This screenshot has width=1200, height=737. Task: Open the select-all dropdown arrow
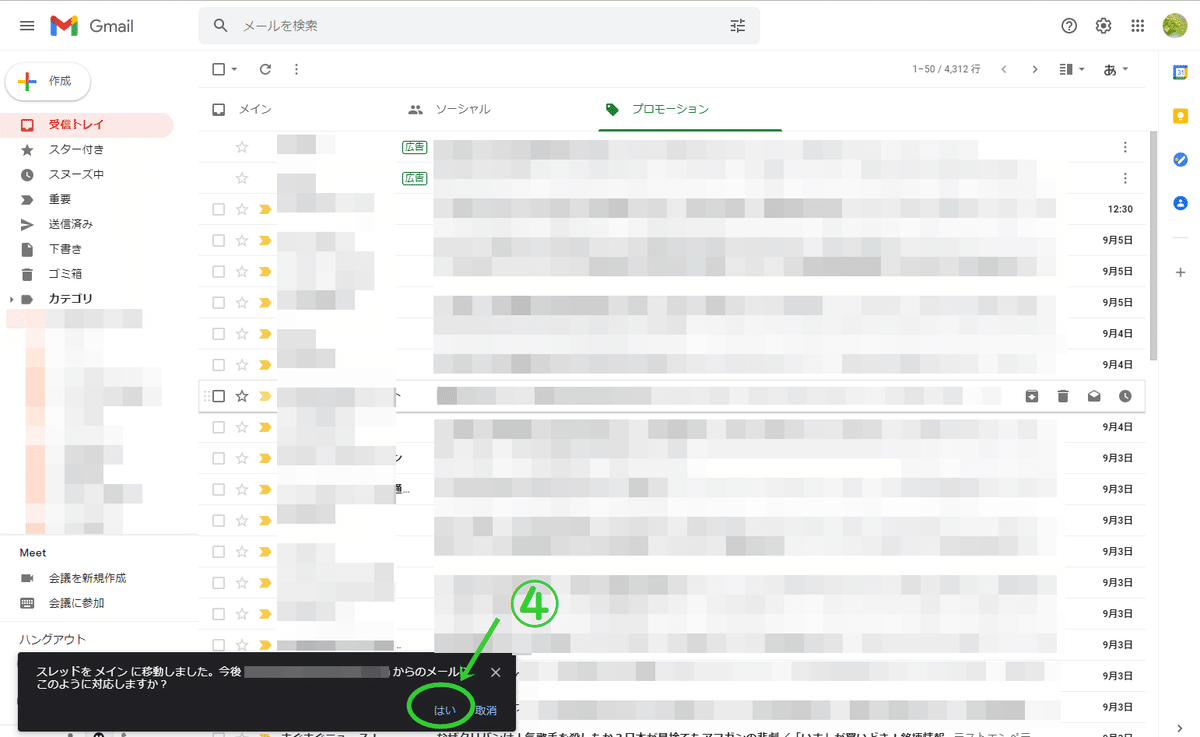click(x=235, y=69)
